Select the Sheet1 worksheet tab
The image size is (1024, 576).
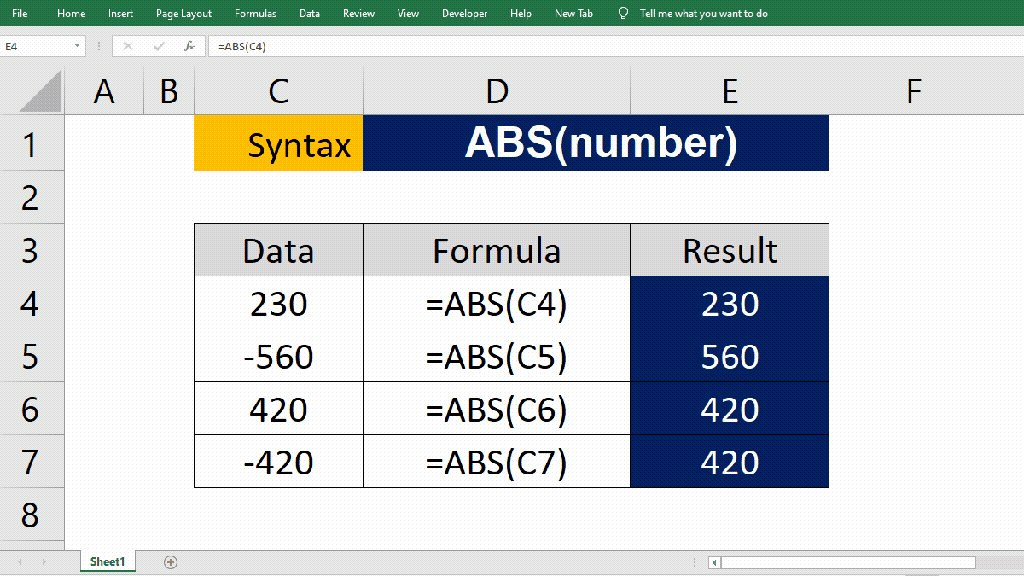pos(107,562)
